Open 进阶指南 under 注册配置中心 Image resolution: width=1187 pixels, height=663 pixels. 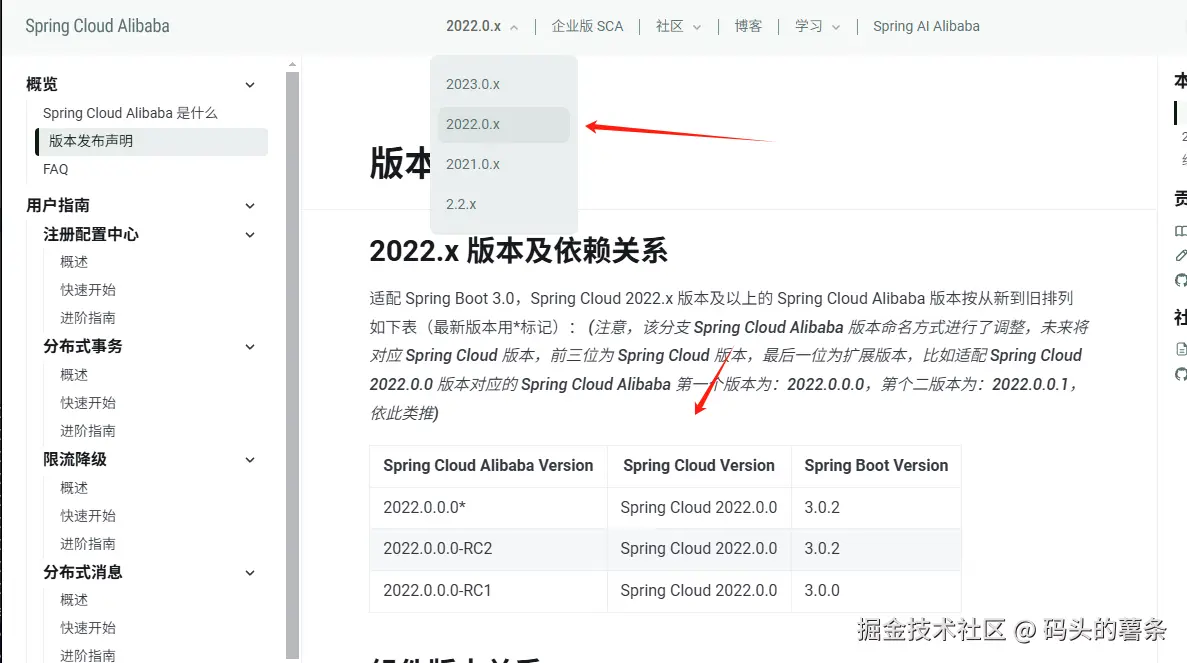click(88, 318)
